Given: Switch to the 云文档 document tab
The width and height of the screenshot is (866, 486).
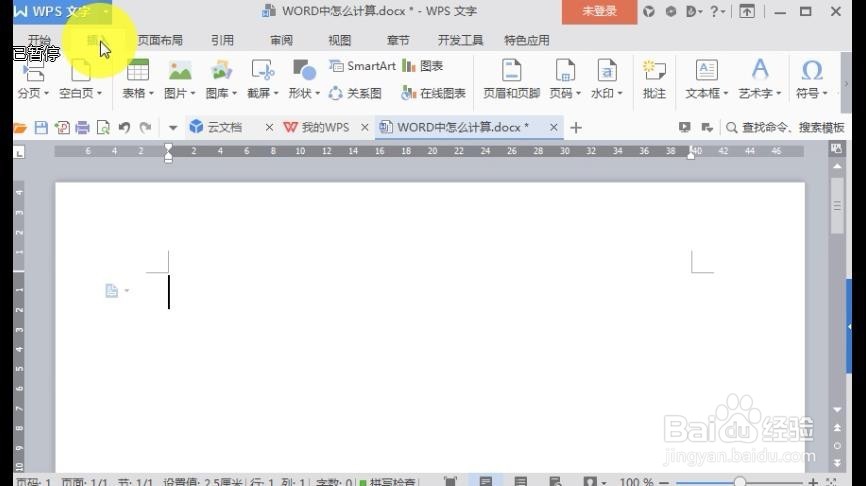Looking at the screenshot, I should [224, 128].
